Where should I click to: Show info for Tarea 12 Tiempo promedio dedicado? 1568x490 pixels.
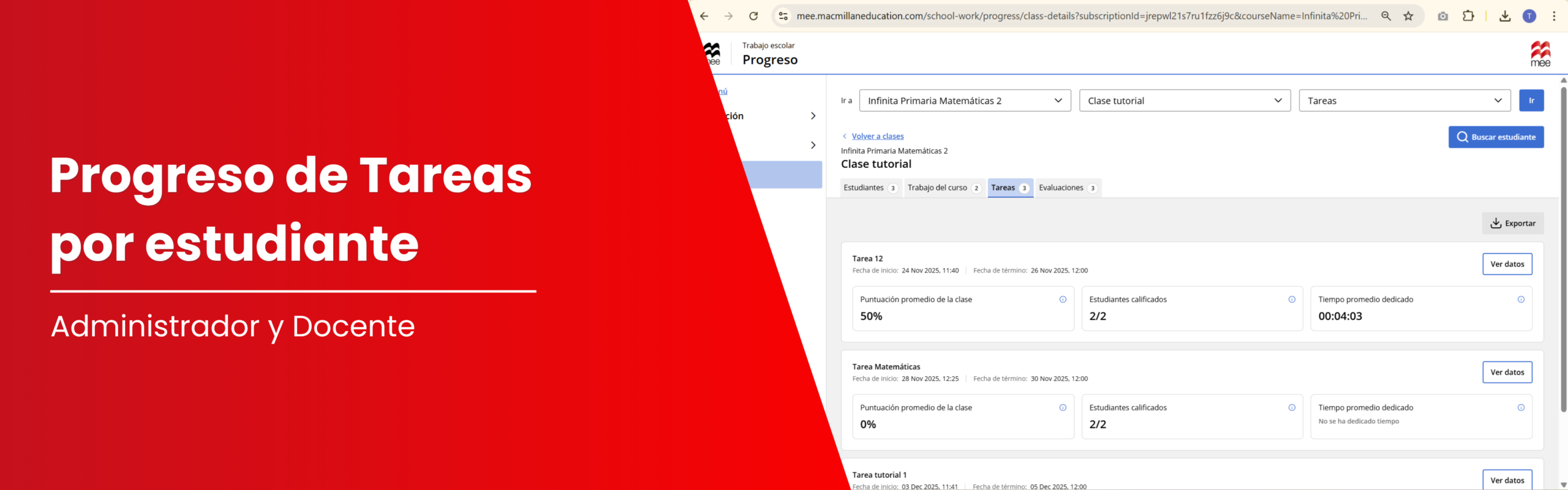[x=1521, y=300]
